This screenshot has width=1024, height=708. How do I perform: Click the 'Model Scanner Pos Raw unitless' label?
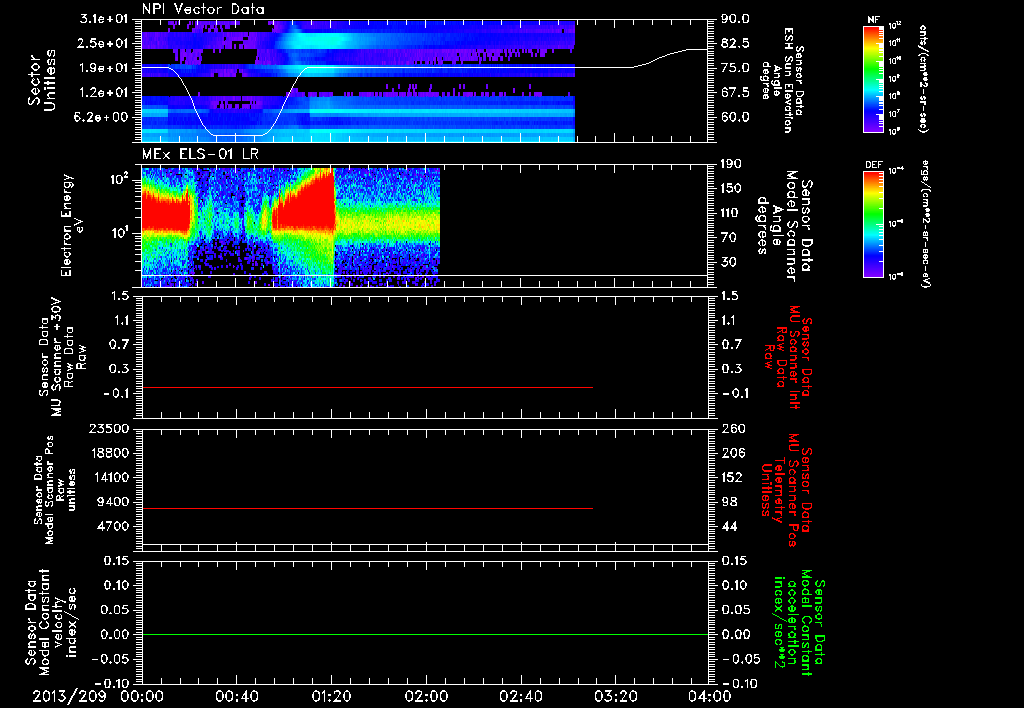[x=55, y=489]
